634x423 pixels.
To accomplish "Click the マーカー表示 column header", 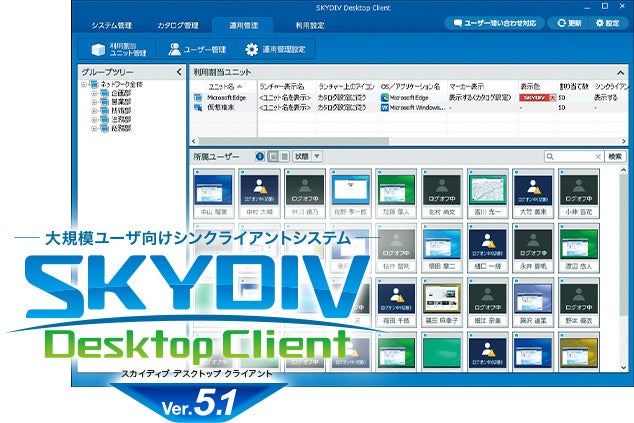I will tap(482, 87).
